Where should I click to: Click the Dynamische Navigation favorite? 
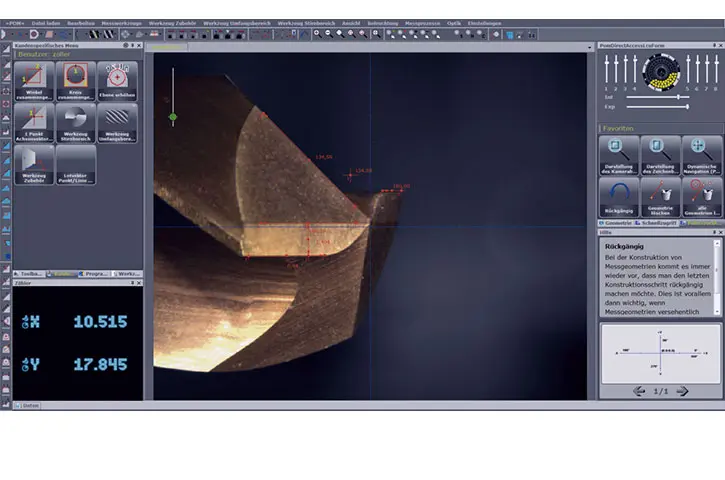[x=701, y=155]
